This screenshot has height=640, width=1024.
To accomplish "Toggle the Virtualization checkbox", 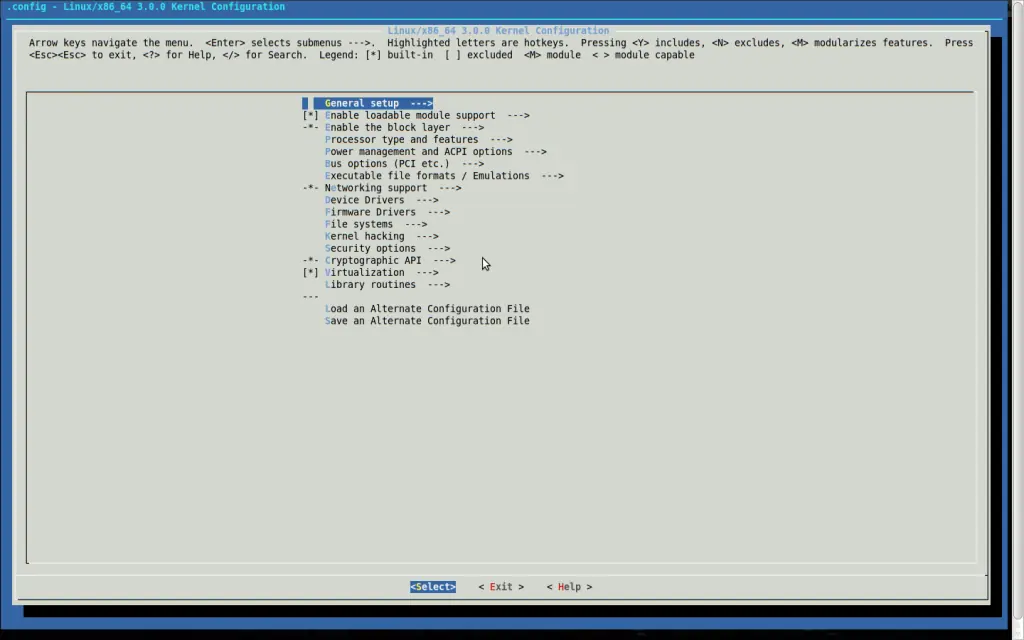I will [310, 272].
